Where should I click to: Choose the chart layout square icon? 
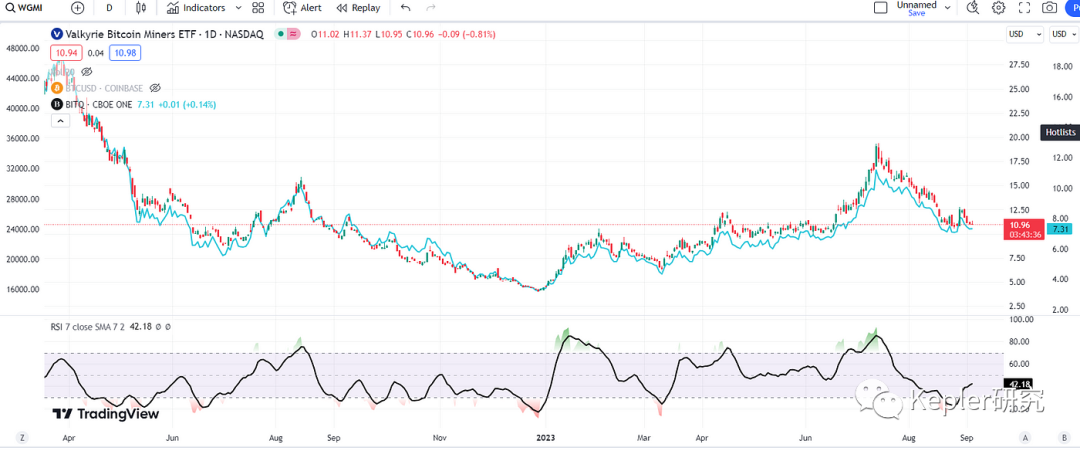click(880, 8)
